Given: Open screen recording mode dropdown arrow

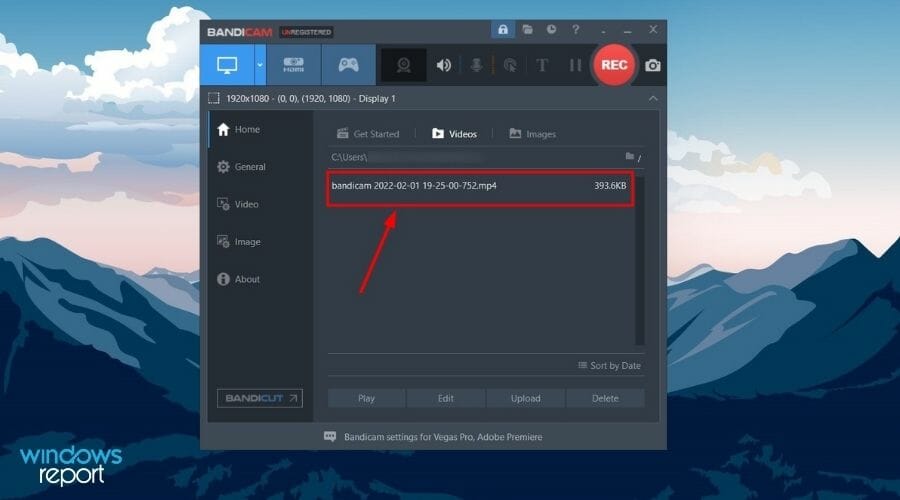Looking at the screenshot, I should coord(260,65).
